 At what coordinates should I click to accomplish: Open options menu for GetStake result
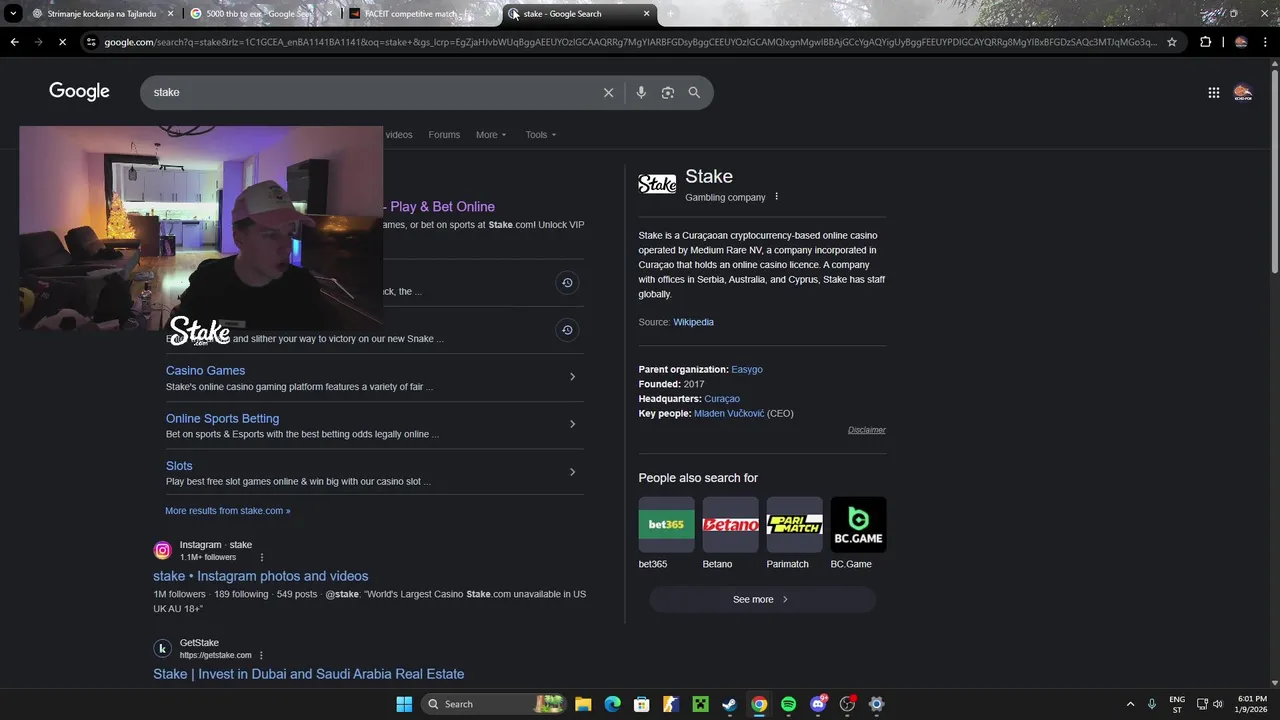(261, 655)
